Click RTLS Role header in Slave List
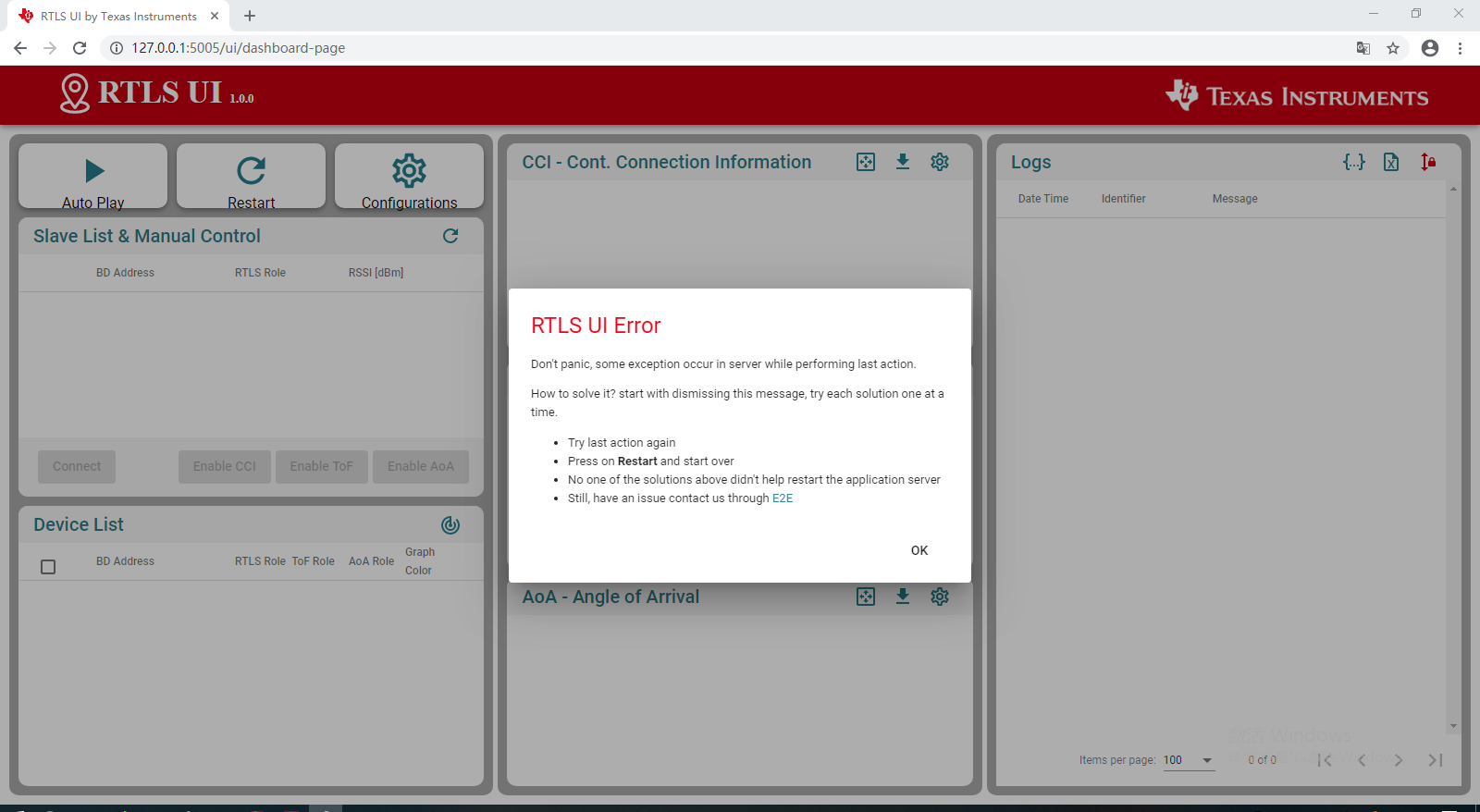Screen dimensions: 1480x812 (260, 273)
